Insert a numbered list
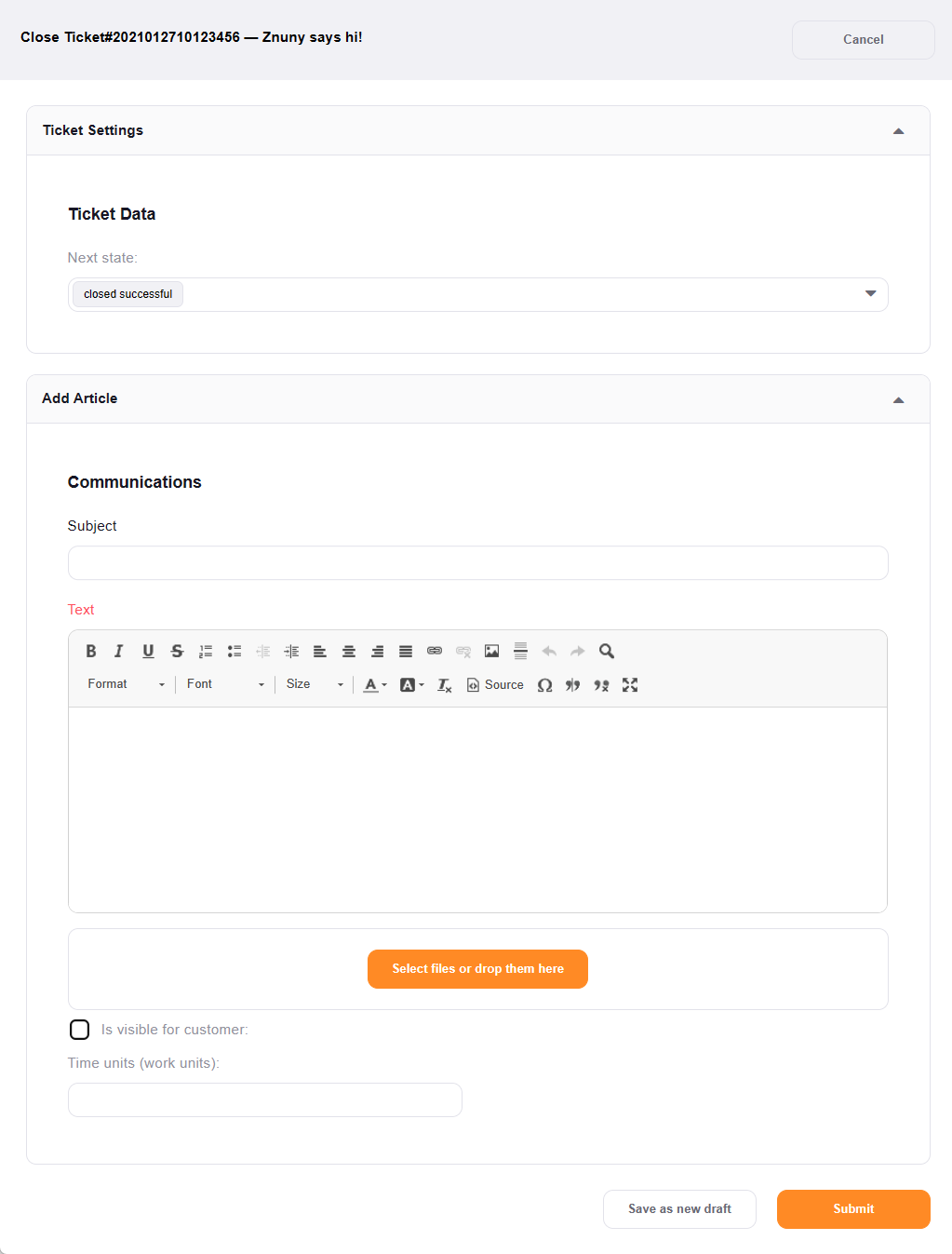The image size is (952, 1254). click(206, 652)
